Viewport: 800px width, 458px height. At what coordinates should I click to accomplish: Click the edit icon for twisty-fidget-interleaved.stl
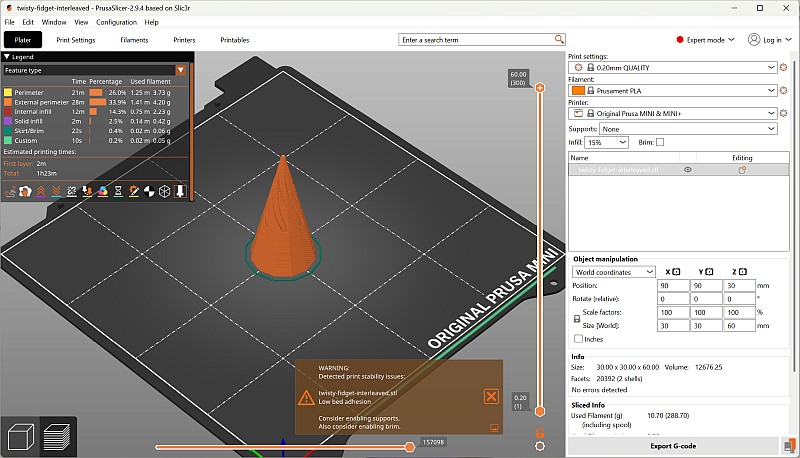[x=742, y=171]
